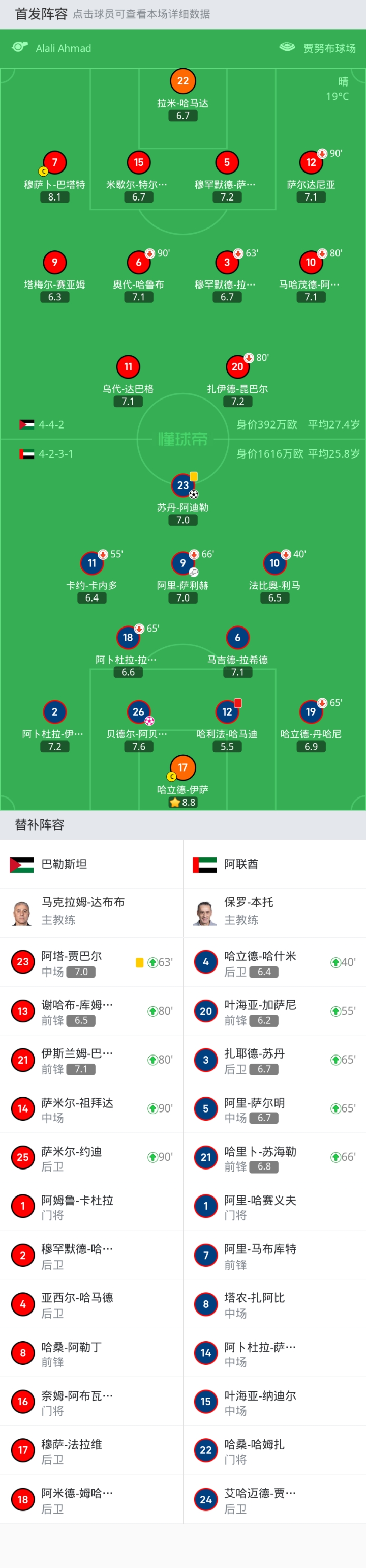Tap 扎伊德-昆巴尔 number 20 badge
Screen dimensions: 366x1568
click(x=238, y=366)
